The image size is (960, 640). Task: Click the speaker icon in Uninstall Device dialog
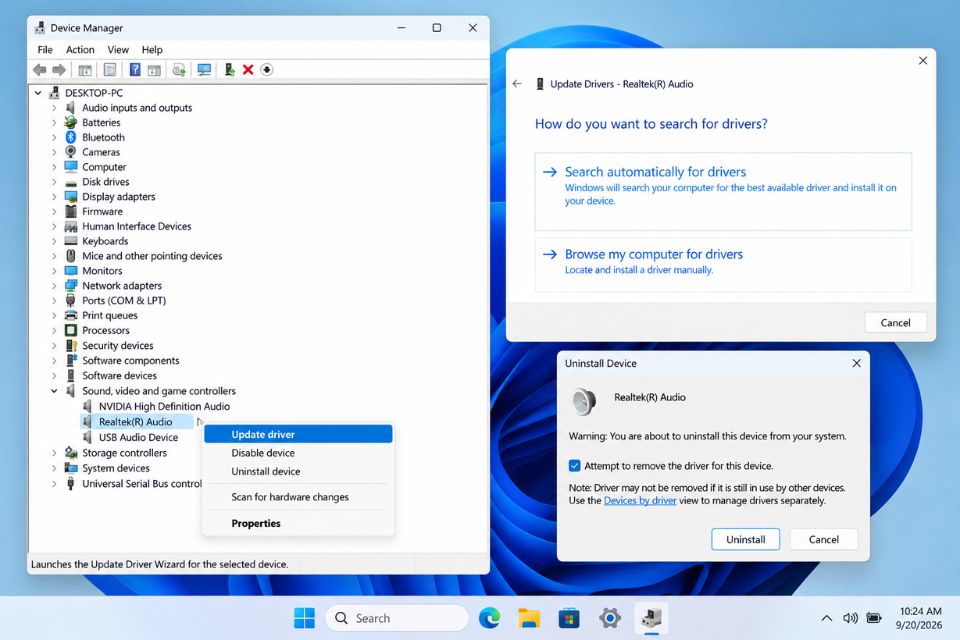(x=583, y=401)
